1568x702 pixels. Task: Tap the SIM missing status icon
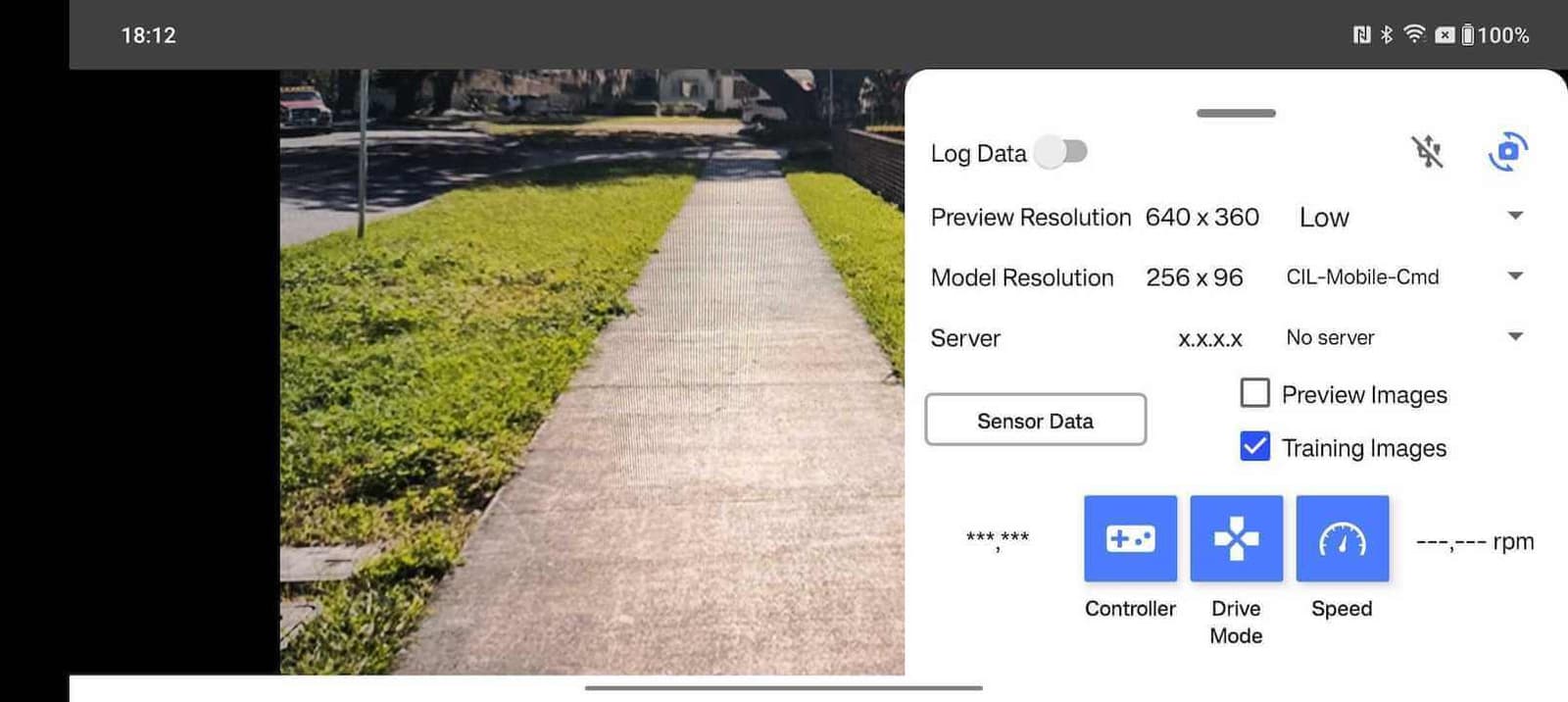1445,35
